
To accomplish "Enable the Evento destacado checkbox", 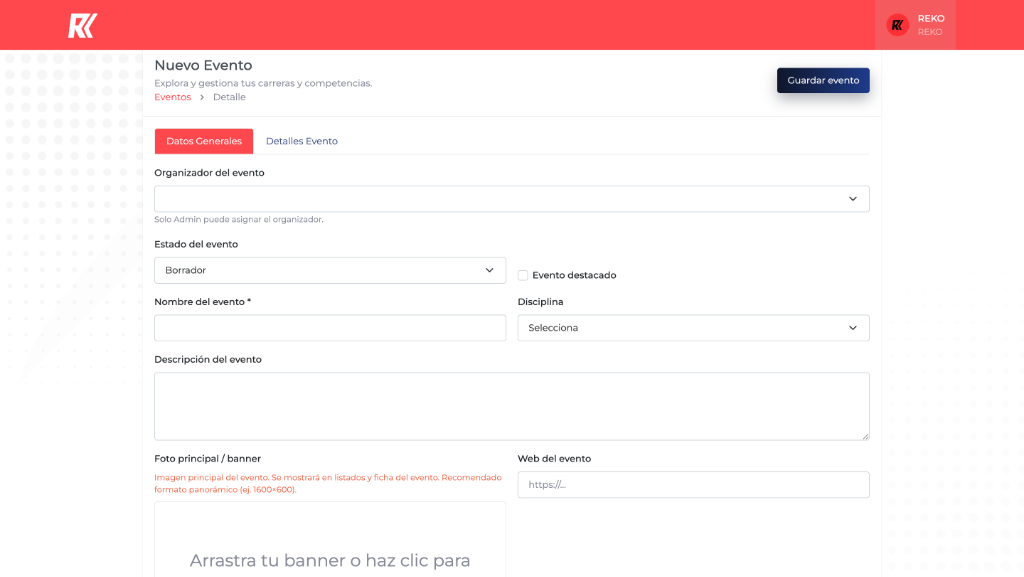I will (x=523, y=275).
